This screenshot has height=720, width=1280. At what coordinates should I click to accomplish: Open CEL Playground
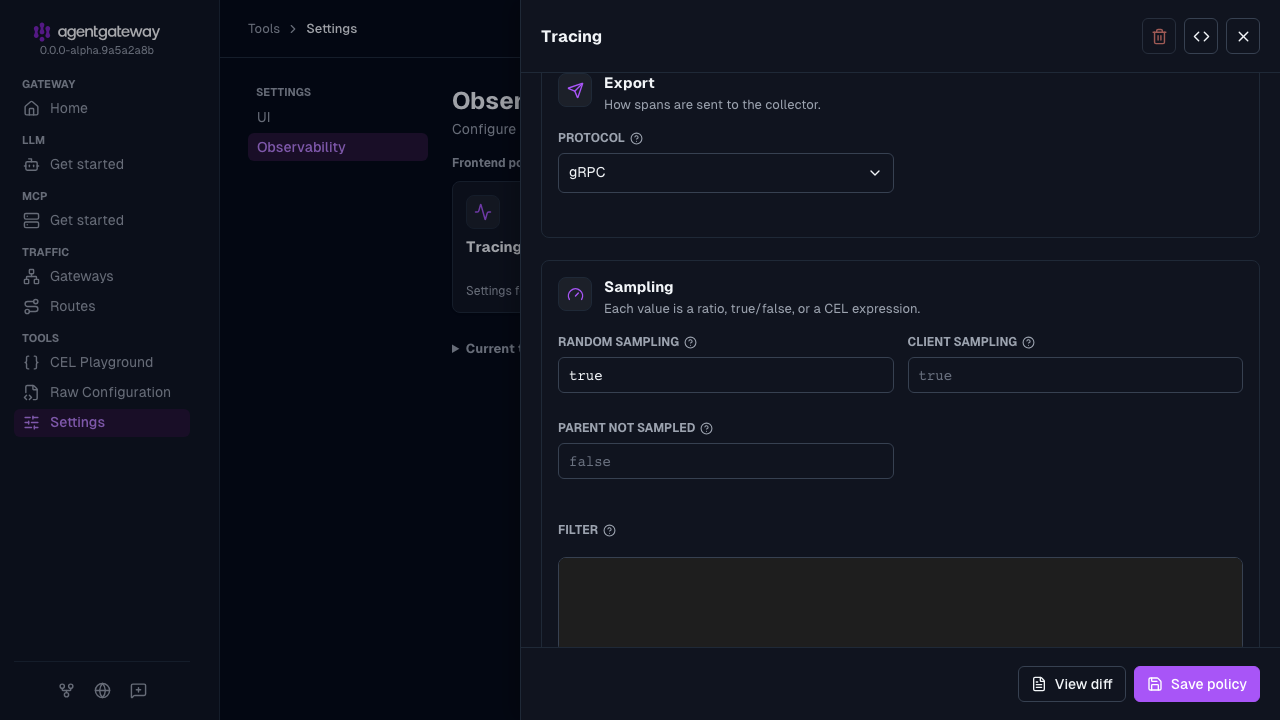tap(102, 362)
